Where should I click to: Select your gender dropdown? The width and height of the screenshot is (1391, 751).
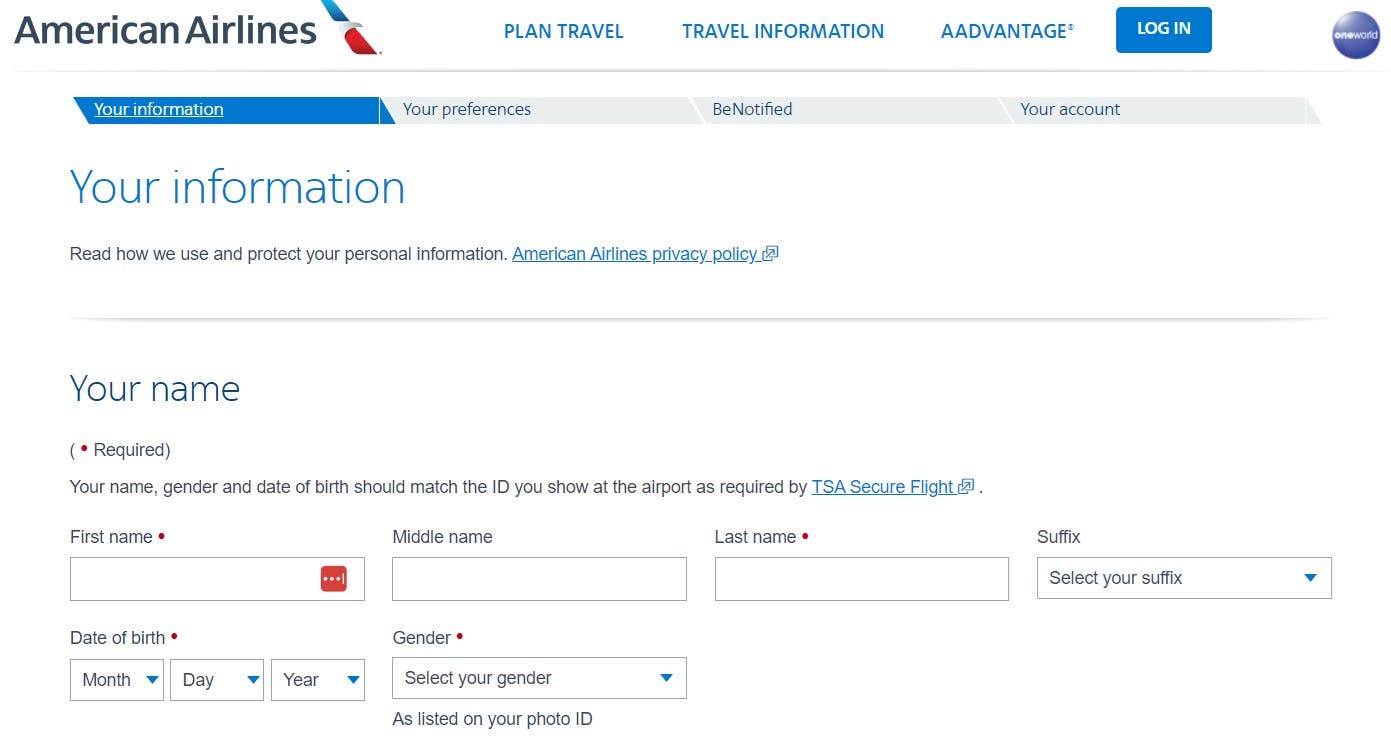tap(539, 678)
